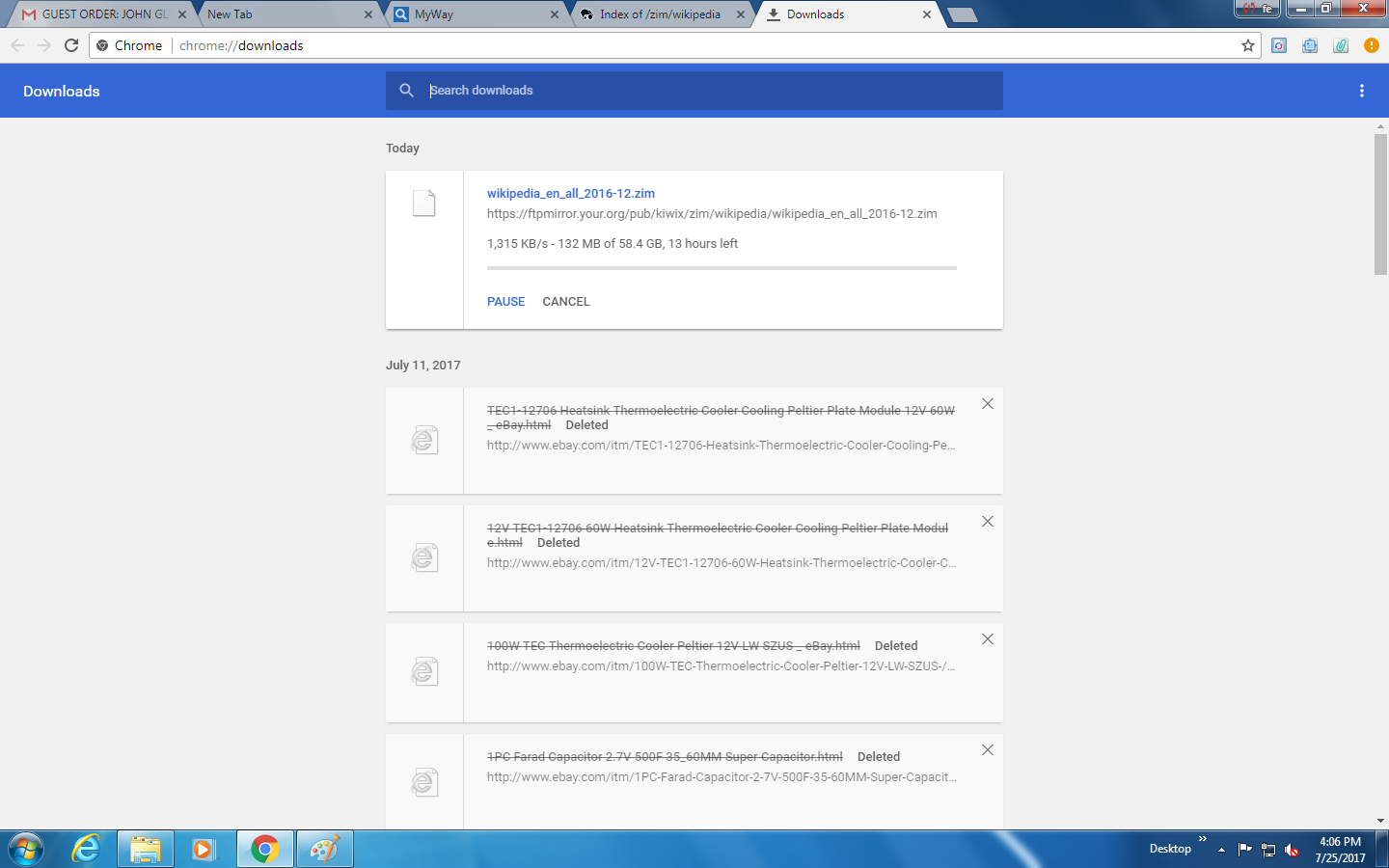Click the 100W-TEC-Thermoelectric ebay.com URL

[x=721, y=666]
